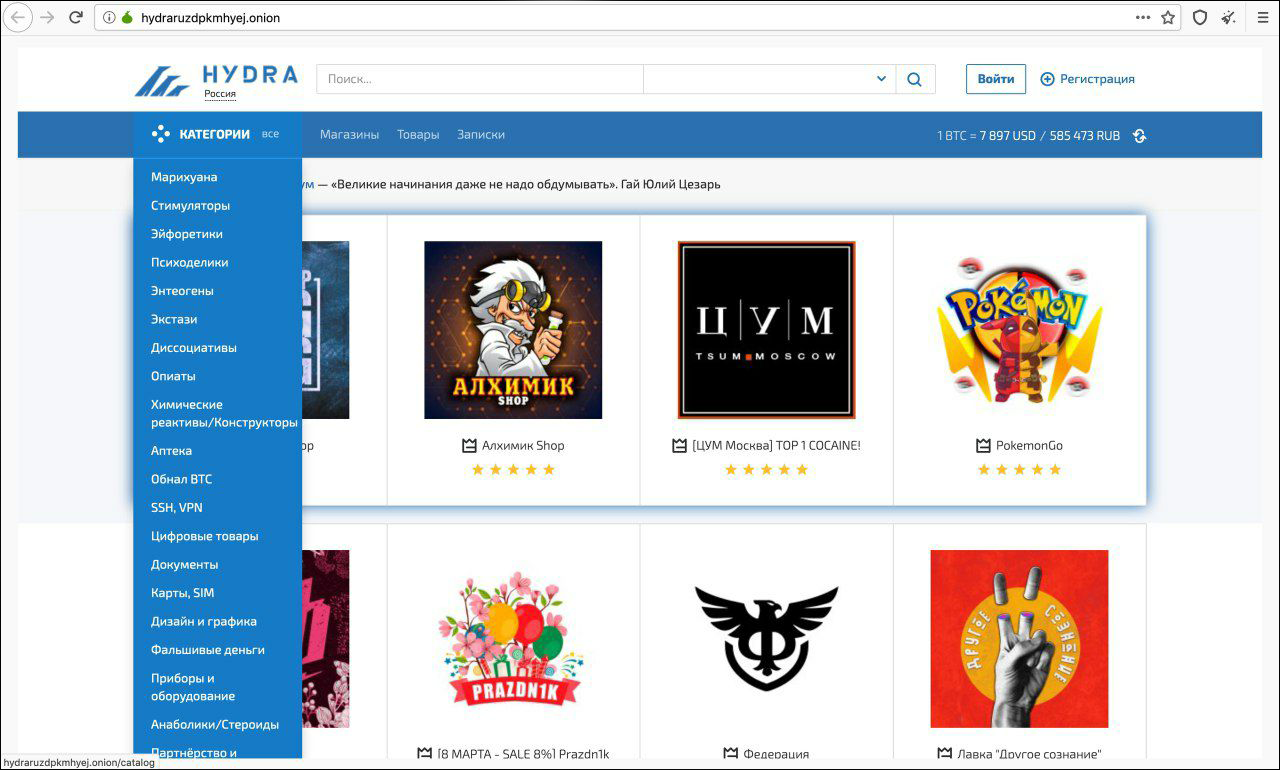Select the Документы category
The width and height of the screenshot is (1280, 770).
185,564
